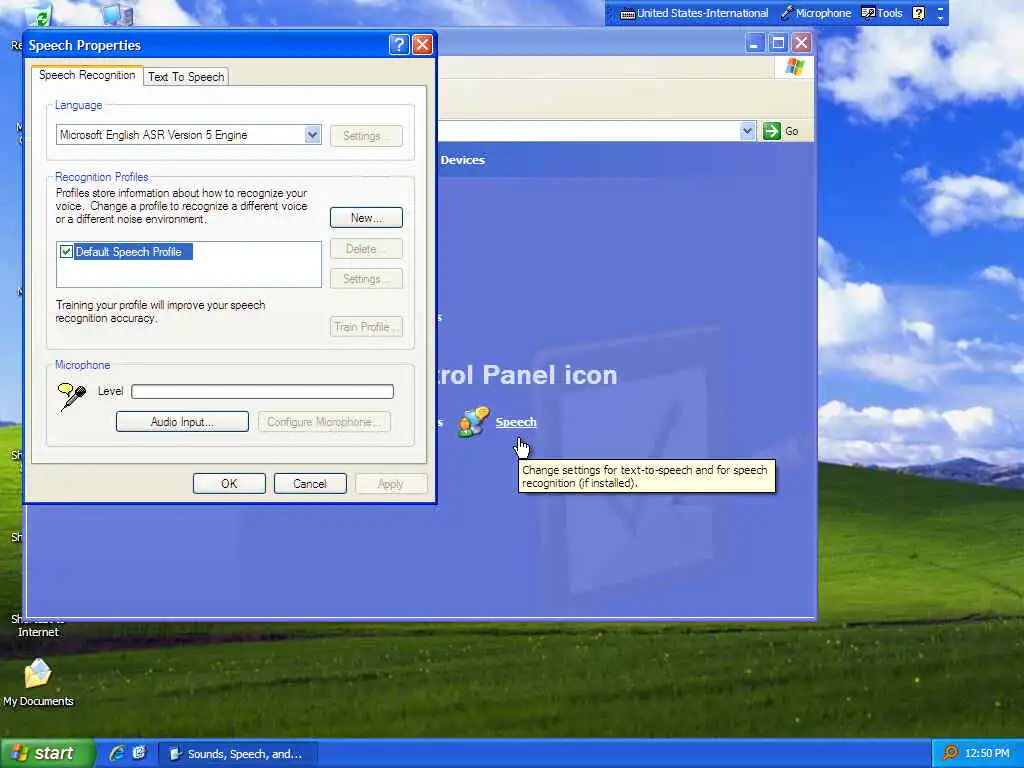Click the microphone Level meter bar

coord(263,391)
